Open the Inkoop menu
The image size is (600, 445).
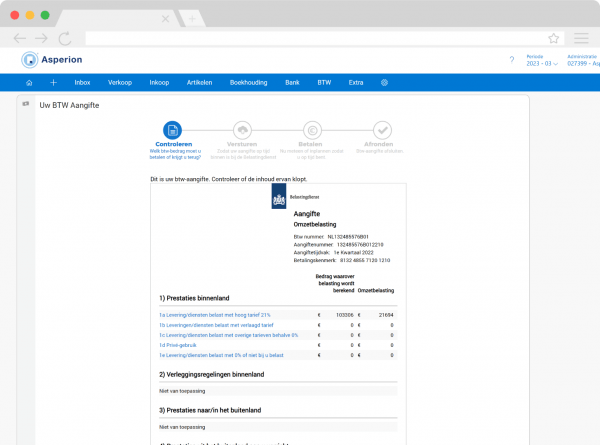pos(159,83)
